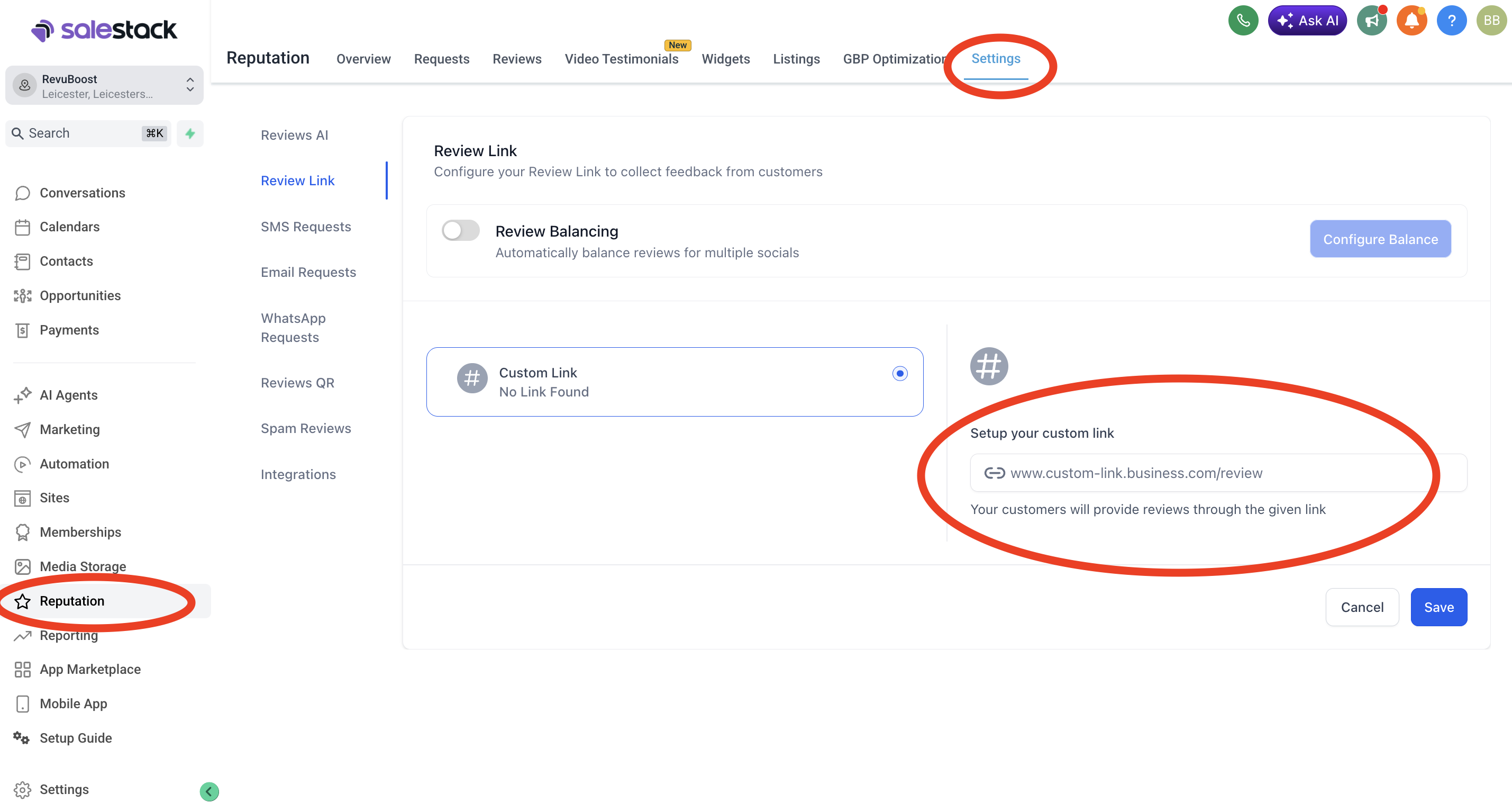Click the Custom Link hash icon card
Viewport: 1512px width, 812px height.
pyautogui.click(x=675, y=382)
